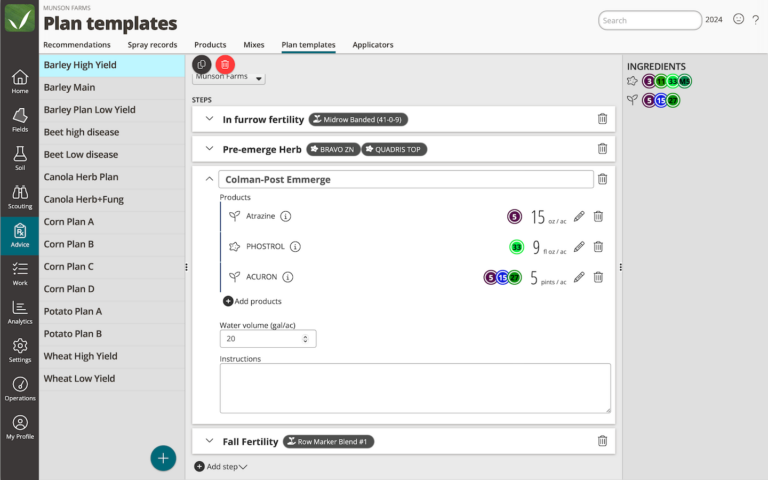Remove Atrazine from products
768x480 pixels.
[598, 216]
